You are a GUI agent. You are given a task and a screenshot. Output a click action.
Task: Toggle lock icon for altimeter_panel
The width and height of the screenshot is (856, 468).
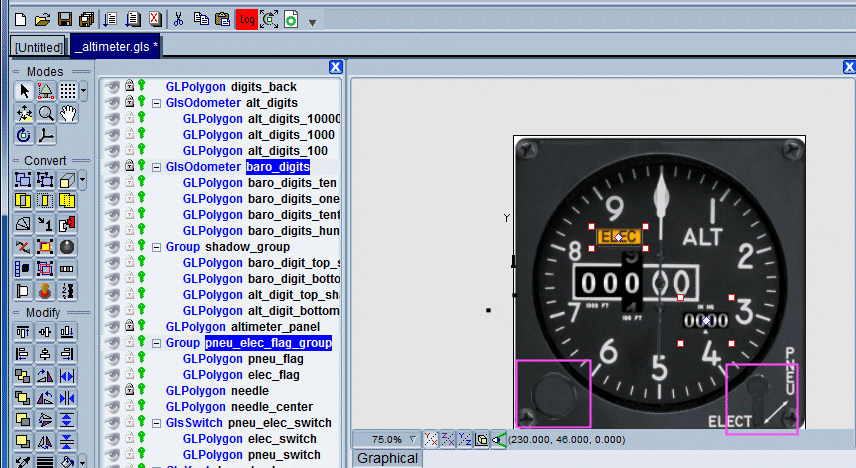pos(129,327)
